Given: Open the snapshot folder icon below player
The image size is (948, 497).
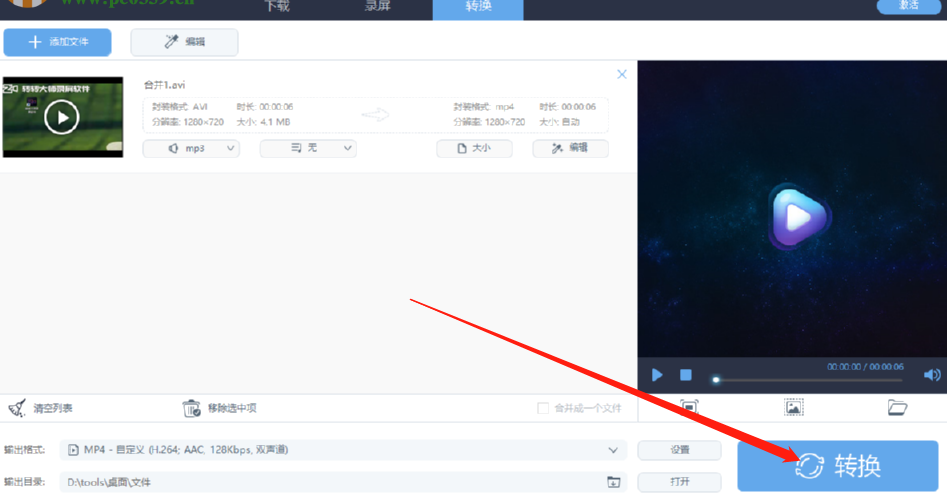Looking at the screenshot, I should [897, 407].
